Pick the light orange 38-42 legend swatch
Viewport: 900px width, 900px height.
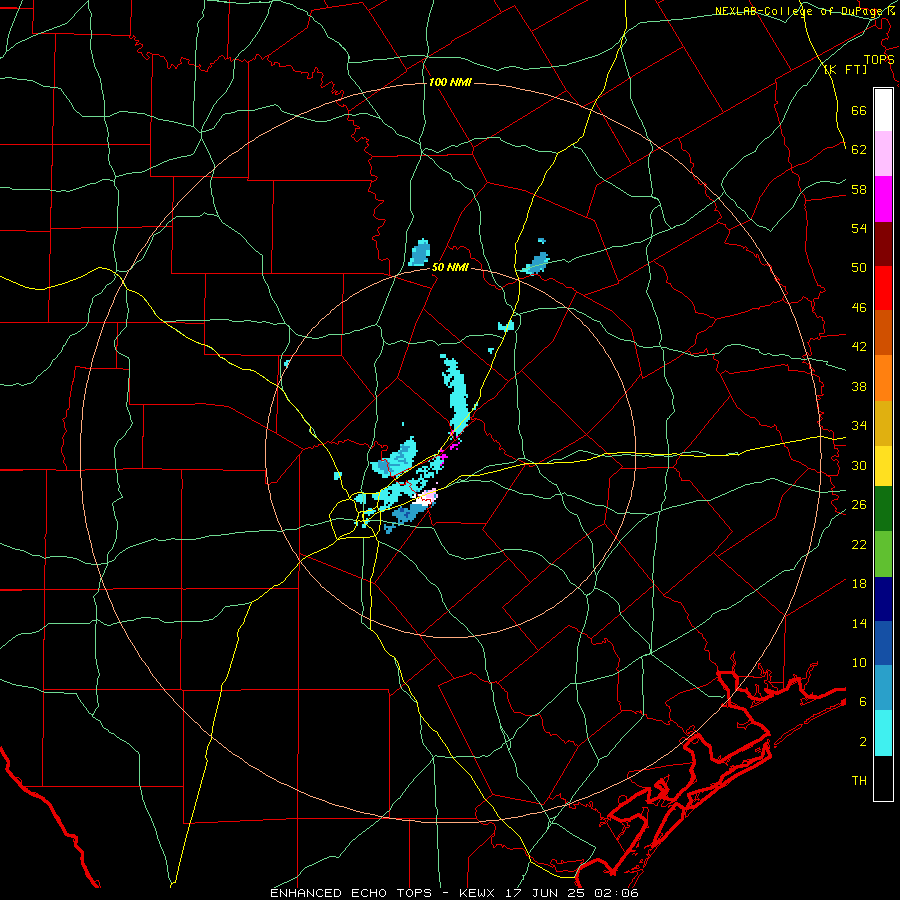click(883, 378)
